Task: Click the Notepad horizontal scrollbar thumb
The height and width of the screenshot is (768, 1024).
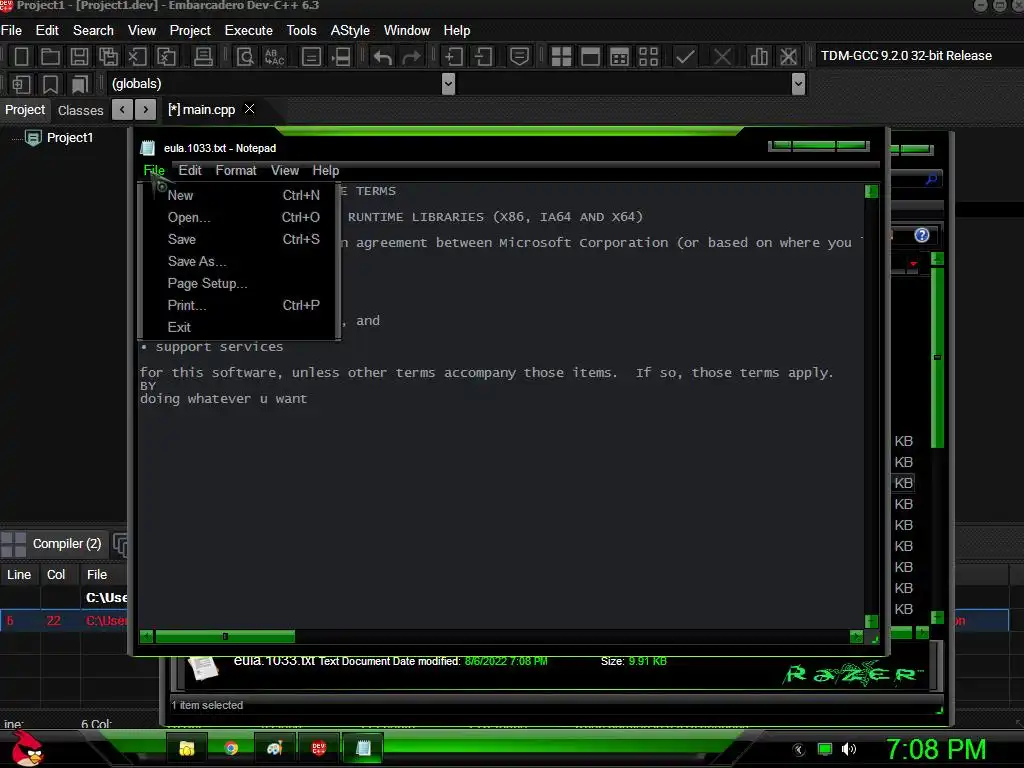Action: (225, 636)
